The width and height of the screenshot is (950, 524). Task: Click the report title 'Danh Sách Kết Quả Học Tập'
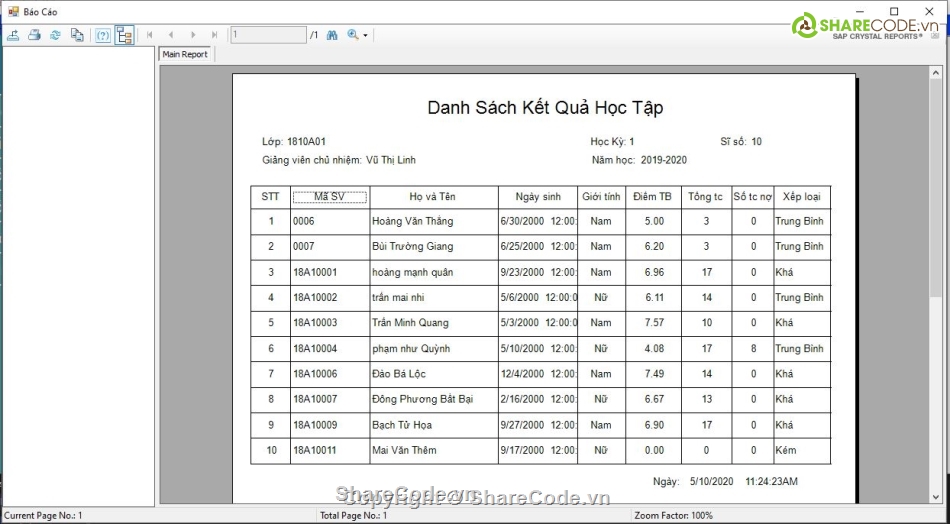coord(544,108)
